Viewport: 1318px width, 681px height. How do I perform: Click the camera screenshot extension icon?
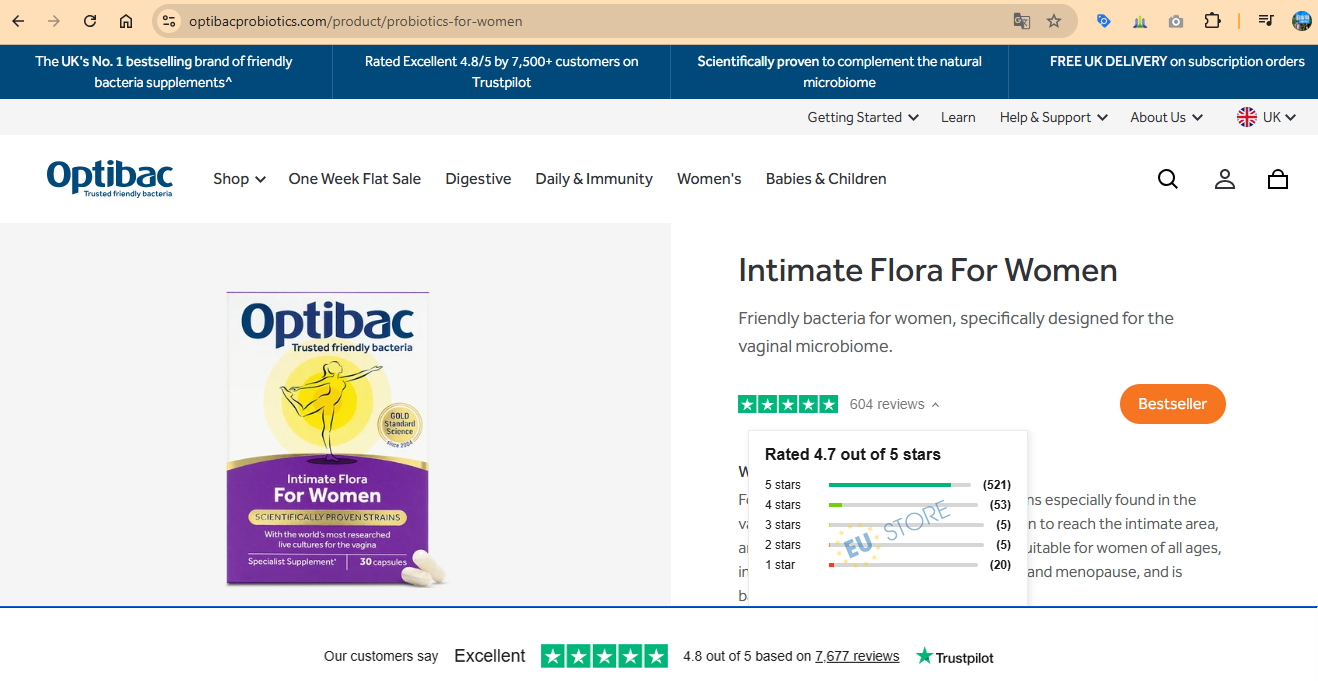point(1176,21)
